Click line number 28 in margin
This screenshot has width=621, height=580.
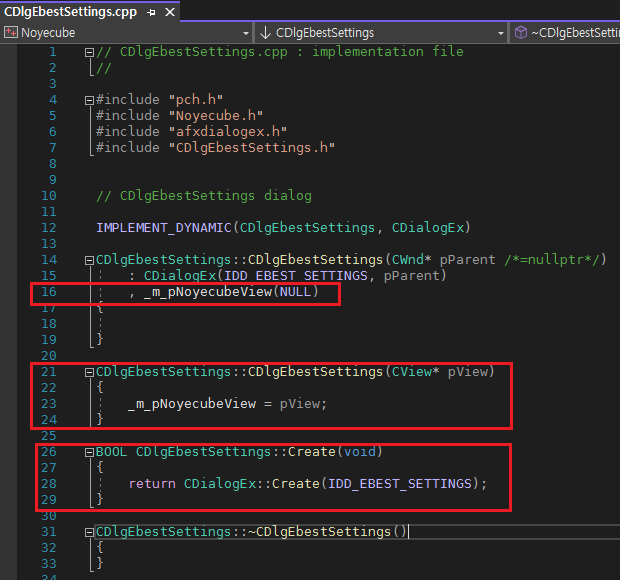point(49,484)
